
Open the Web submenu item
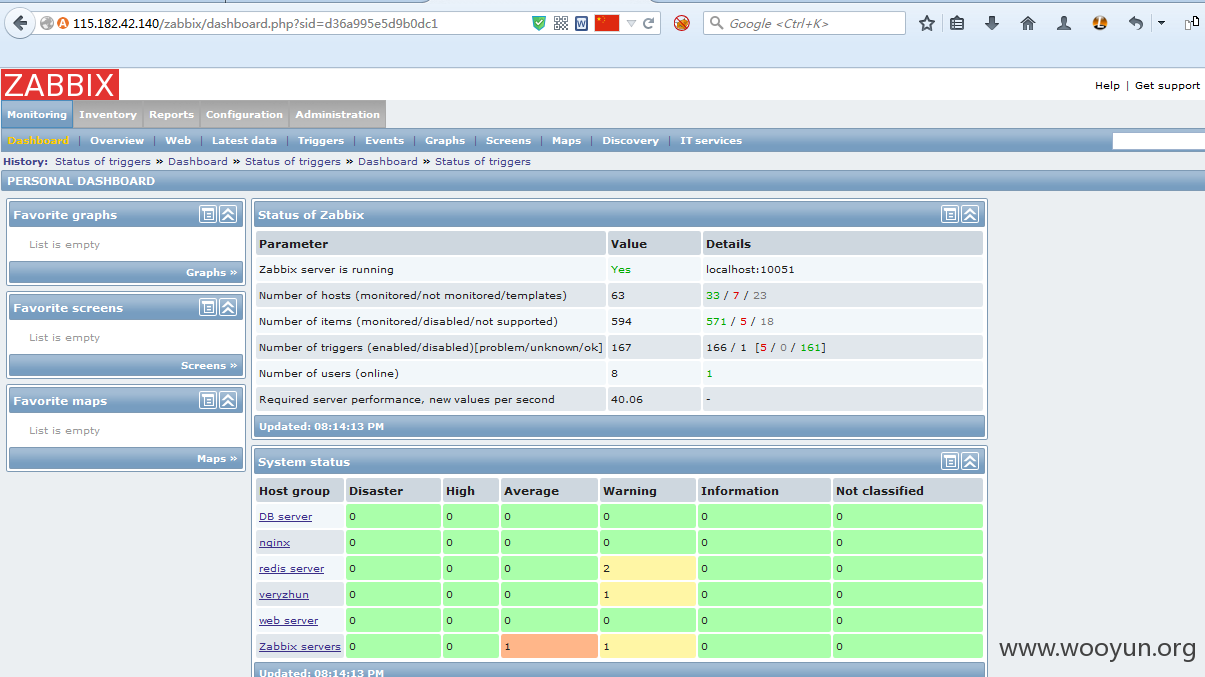(178, 141)
